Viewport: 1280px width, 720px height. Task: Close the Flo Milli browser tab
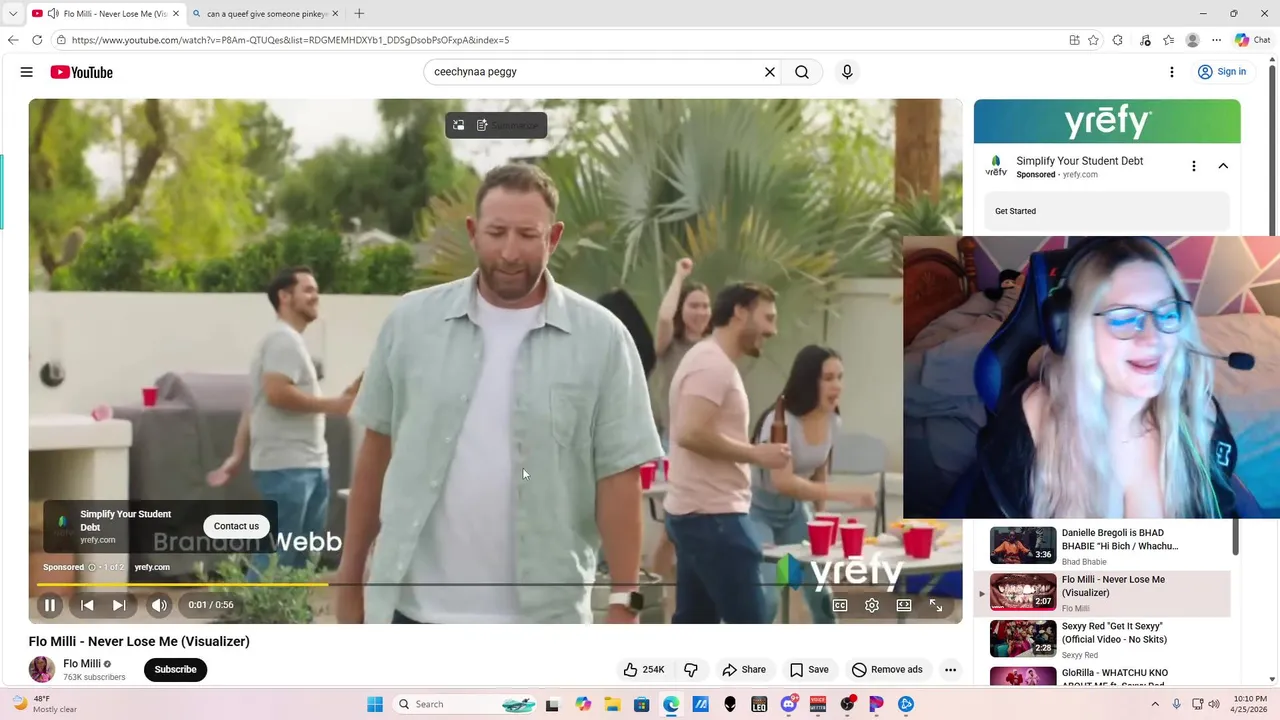point(178,14)
